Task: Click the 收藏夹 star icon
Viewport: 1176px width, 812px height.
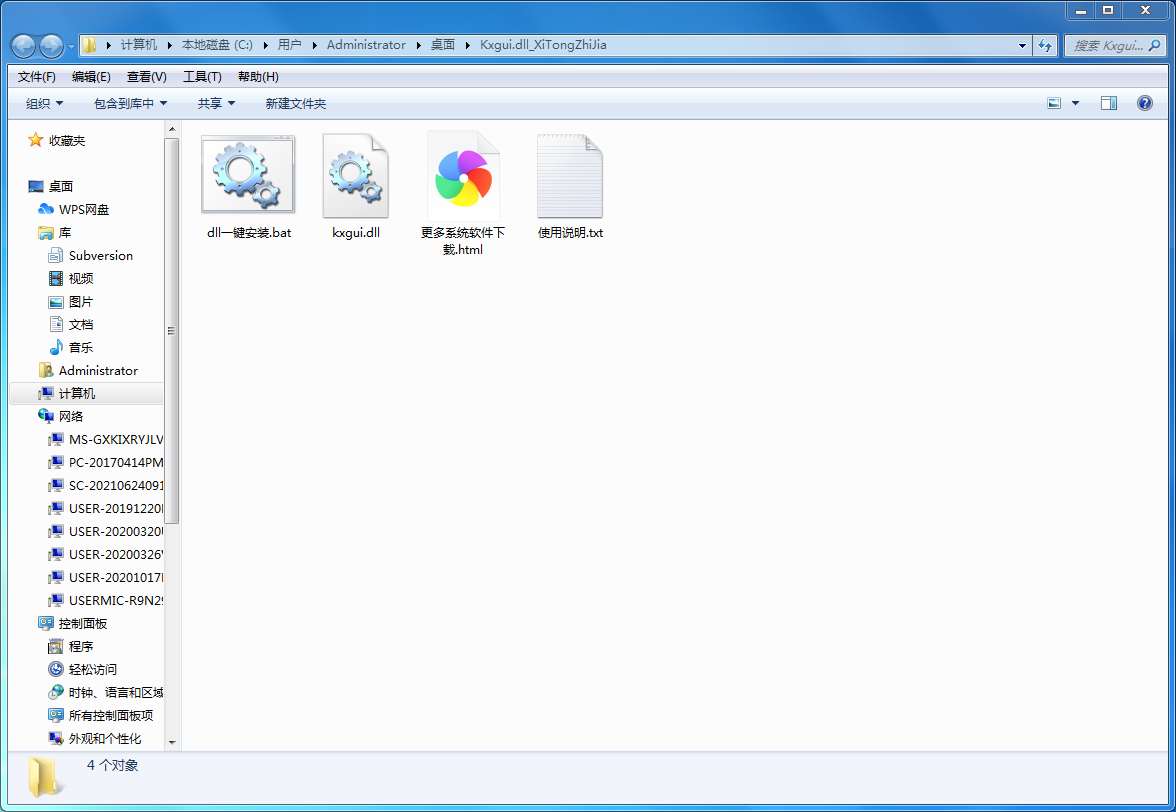Action: pyautogui.click(x=35, y=140)
